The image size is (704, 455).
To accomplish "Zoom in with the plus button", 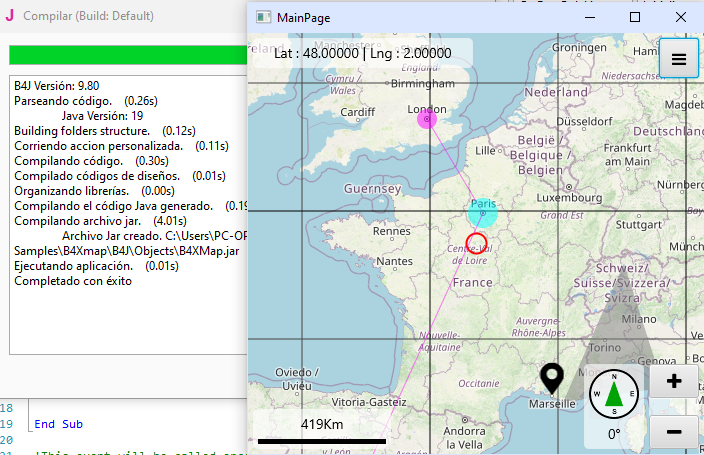I will pos(673,381).
